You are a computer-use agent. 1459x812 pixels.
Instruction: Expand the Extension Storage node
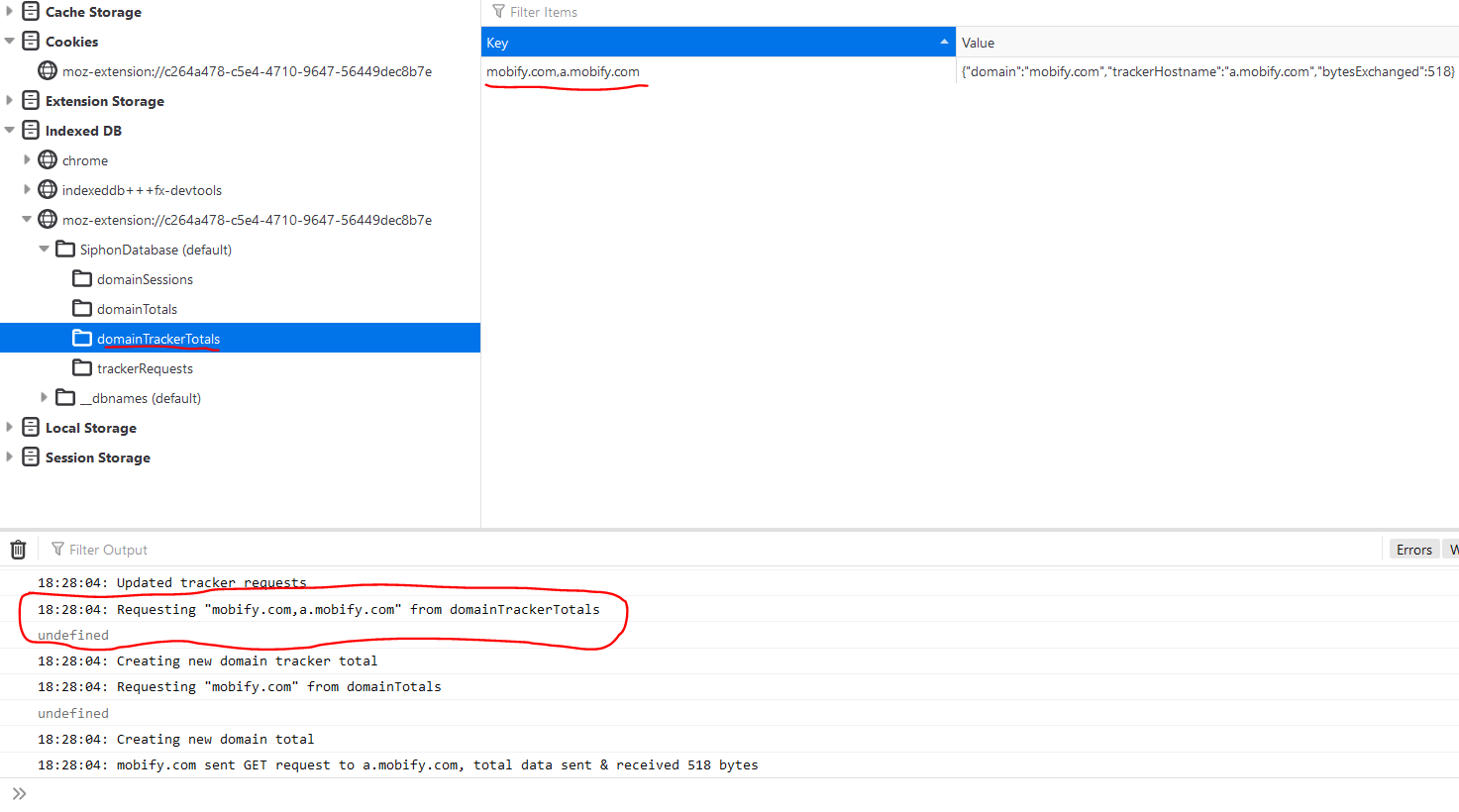[x=10, y=101]
